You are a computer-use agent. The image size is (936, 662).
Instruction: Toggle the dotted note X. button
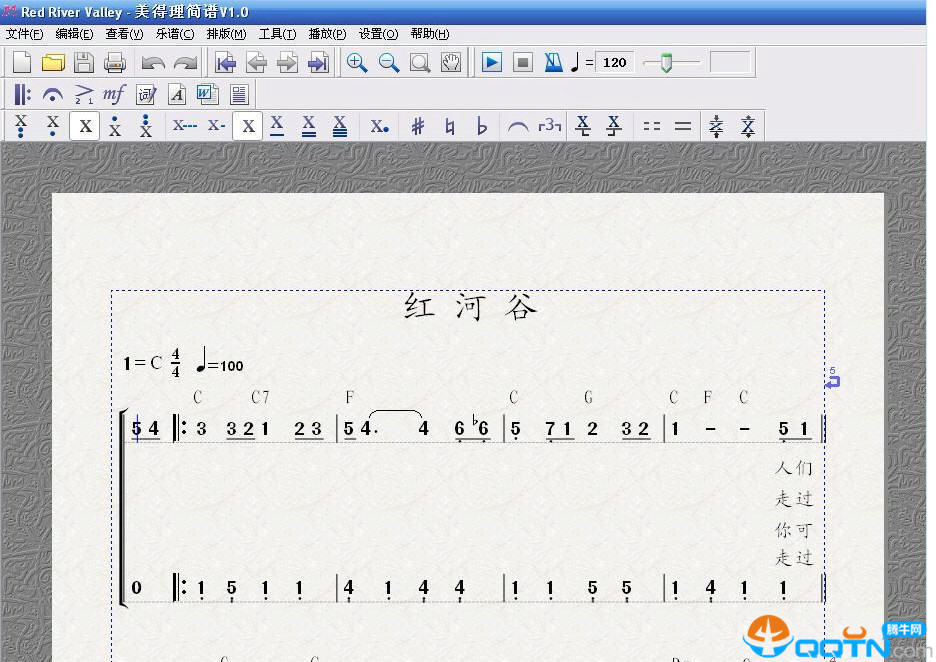tap(380, 126)
